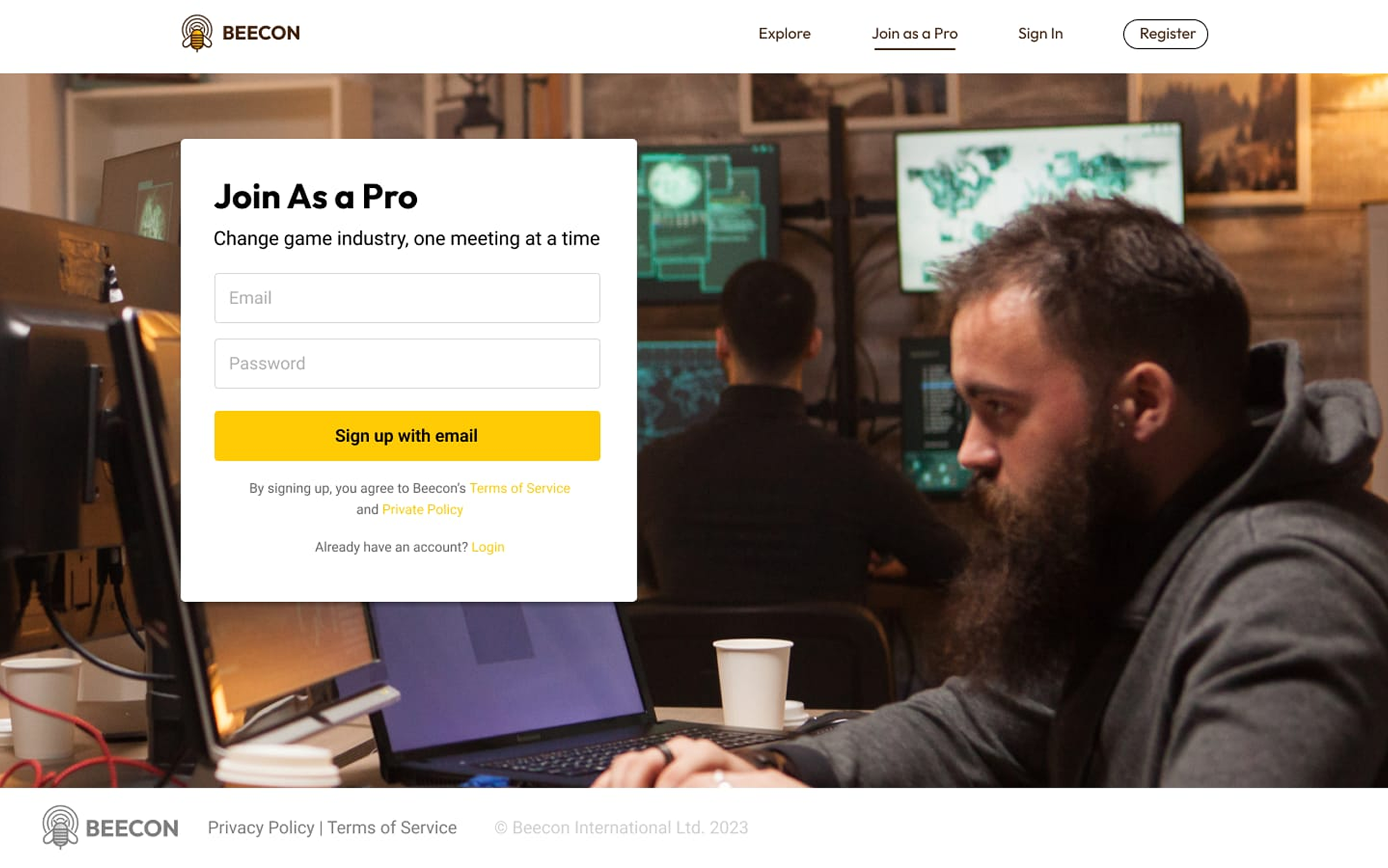The width and height of the screenshot is (1388, 868).
Task: Click the bee logo icon in the header
Action: (197, 32)
